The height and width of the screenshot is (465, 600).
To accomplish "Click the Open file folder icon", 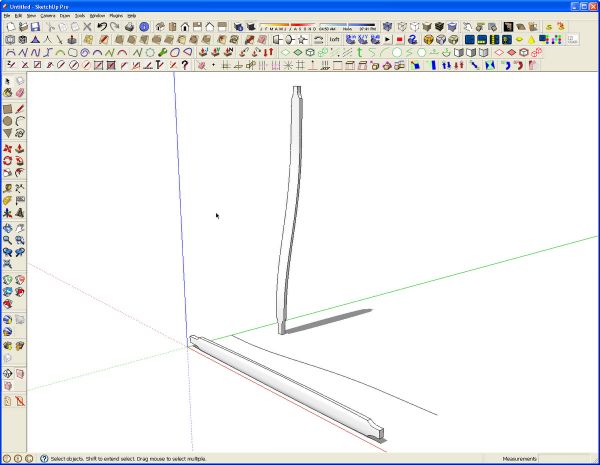I will pyautogui.click(x=23, y=26).
